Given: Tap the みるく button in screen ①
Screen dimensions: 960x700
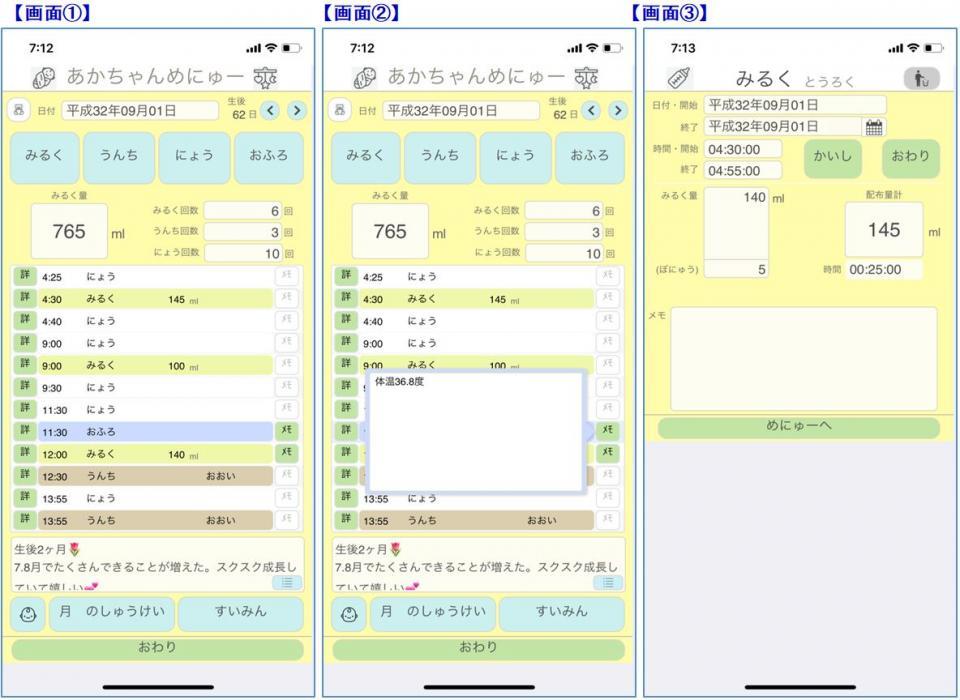Looking at the screenshot, I should pyautogui.click(x=44, y=157).
